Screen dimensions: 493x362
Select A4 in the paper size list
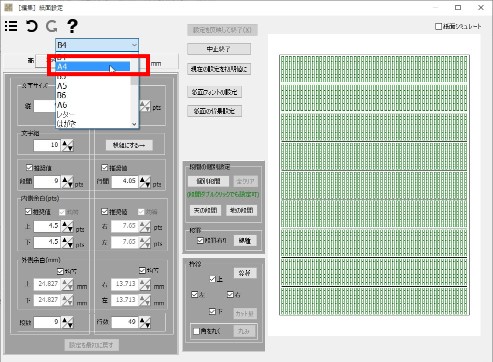93,66
